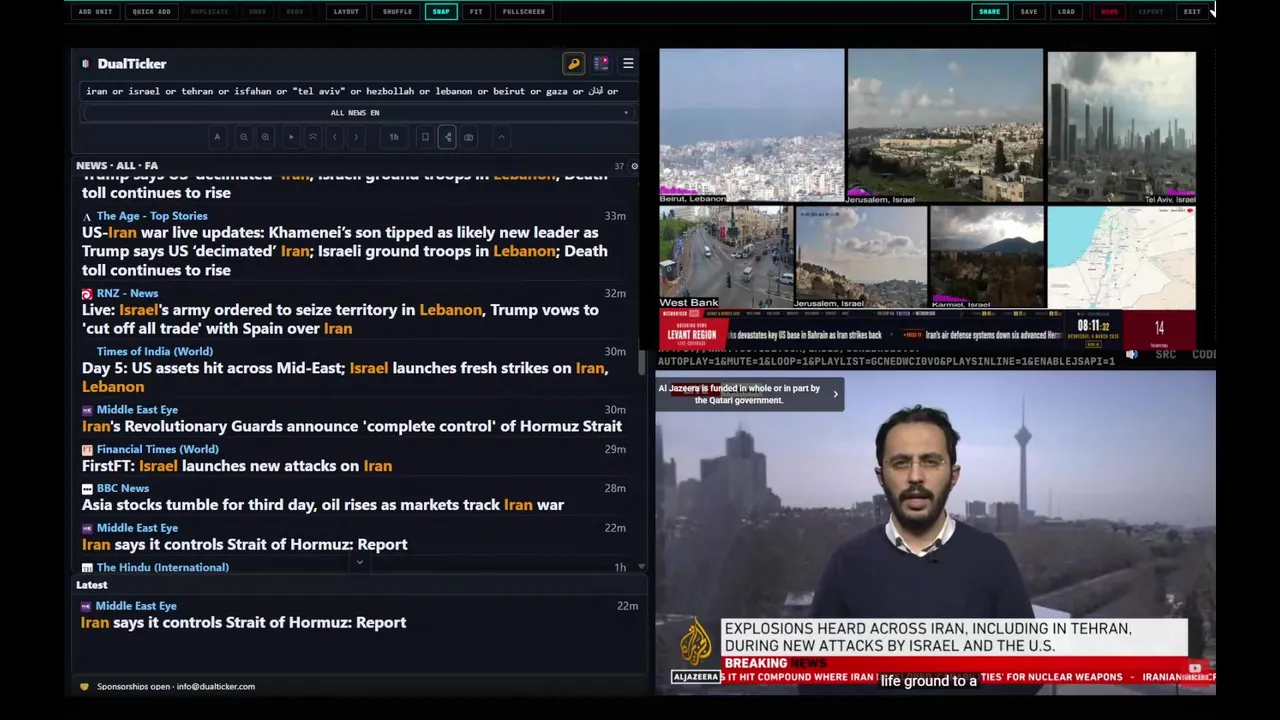Image resolution: width=1280 pixels, height=720 pixels.
Task: Open the RNZ - News source link
Action: pyautogui.click(x=127, y=293)
